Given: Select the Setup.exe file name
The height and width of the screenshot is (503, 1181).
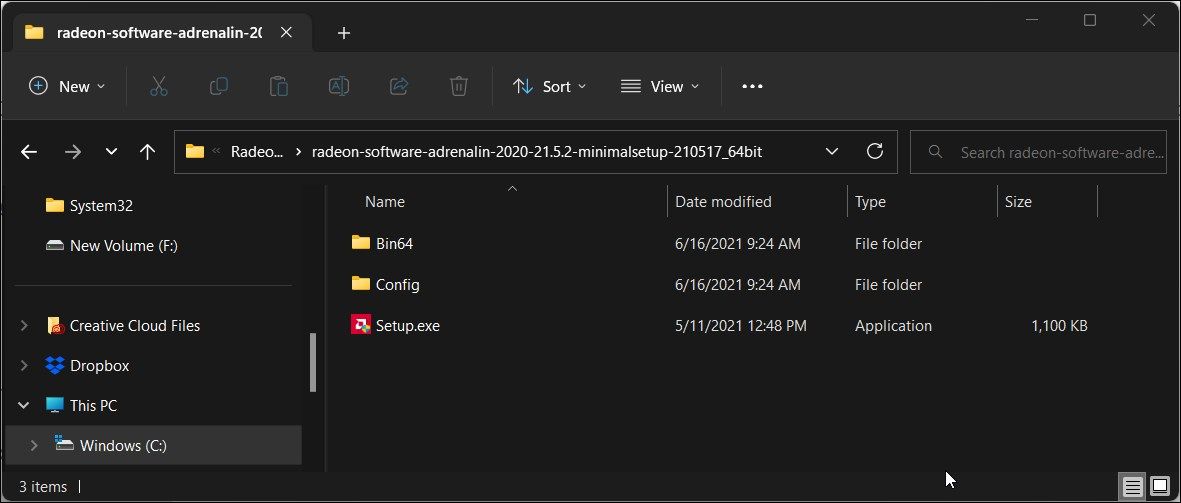Looking at the screenshot, I should (407, 326).
